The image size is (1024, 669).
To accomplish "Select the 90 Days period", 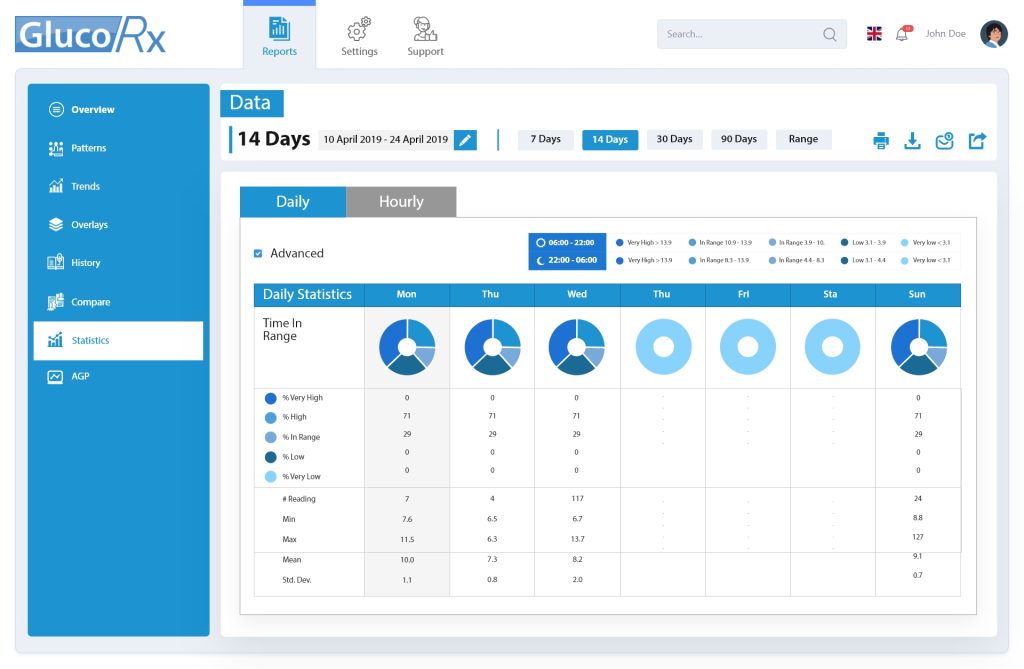I will tap(739, 139).
